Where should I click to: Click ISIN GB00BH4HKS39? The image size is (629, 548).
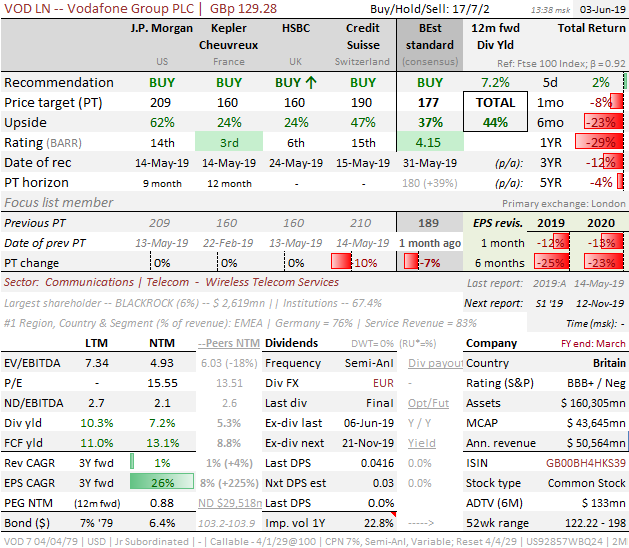(x=586, y=463)
